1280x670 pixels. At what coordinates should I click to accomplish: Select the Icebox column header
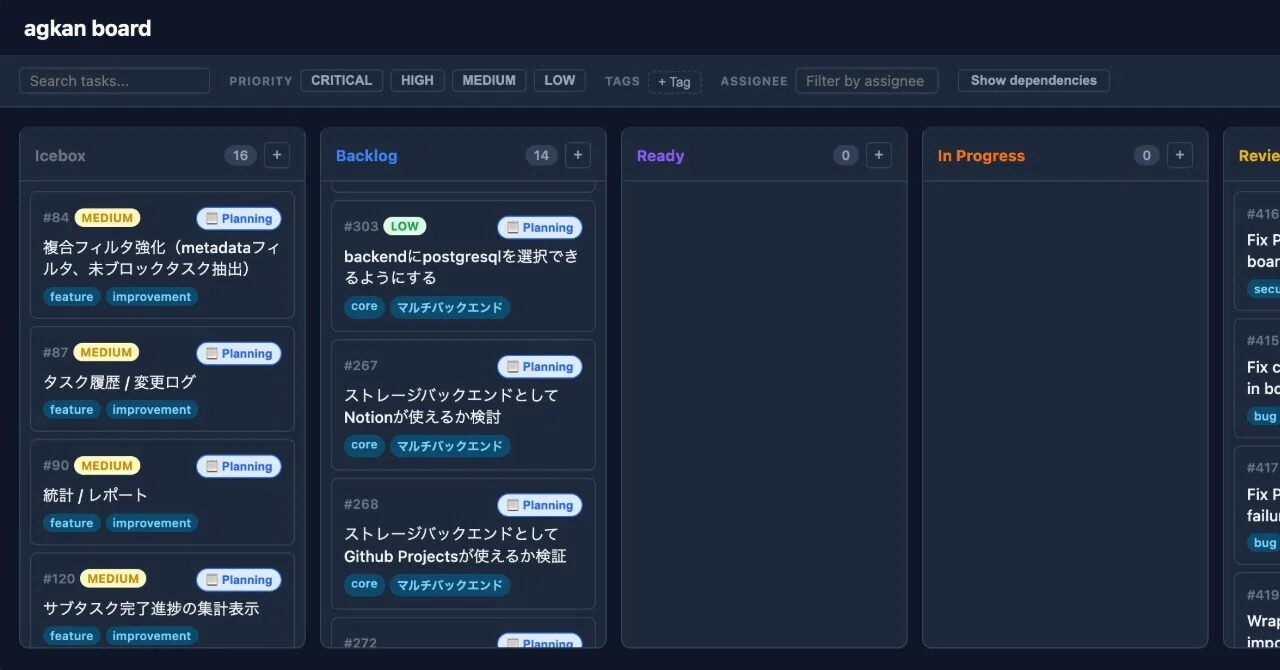point(60,156)
